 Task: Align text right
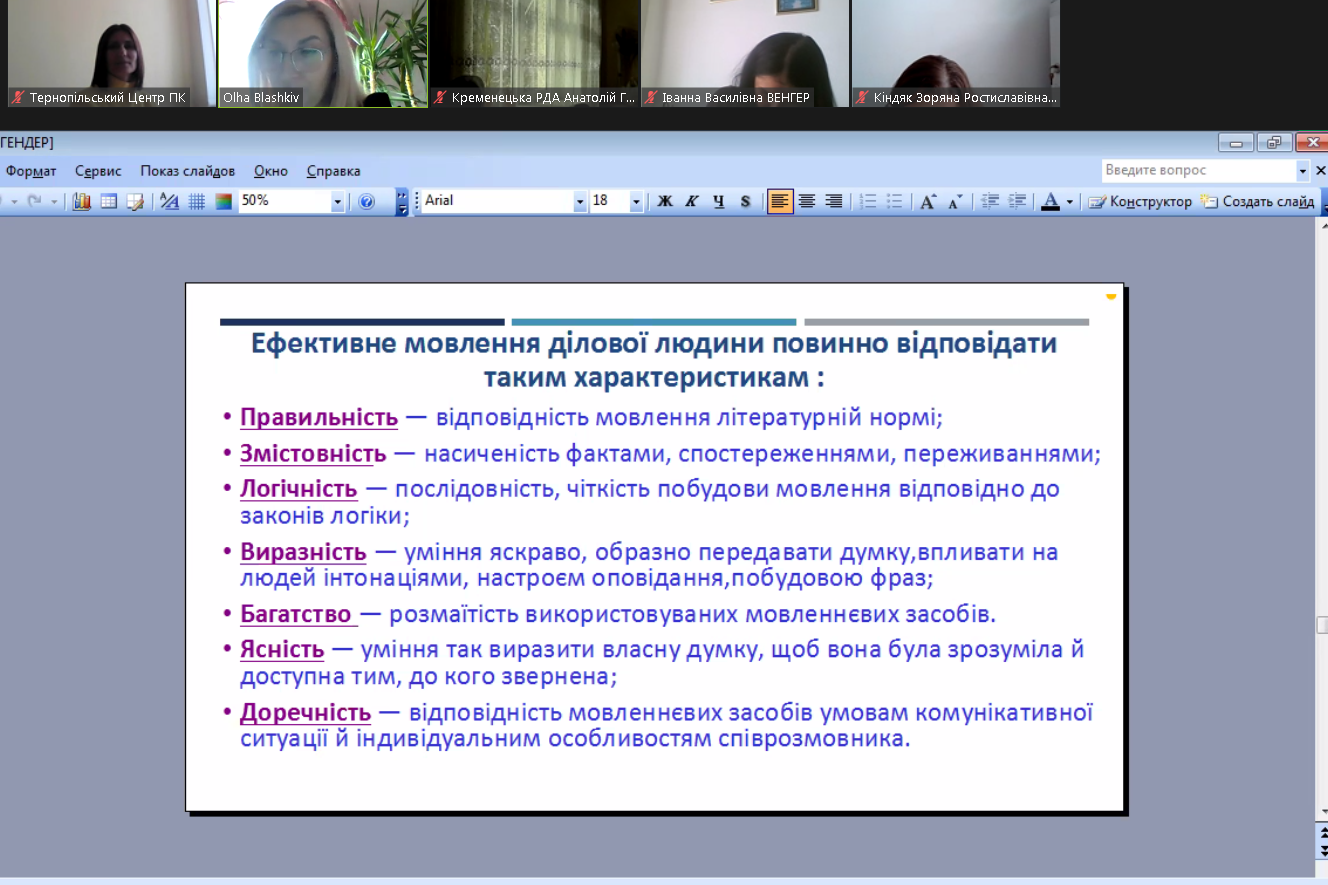click(x=833, y=201)
